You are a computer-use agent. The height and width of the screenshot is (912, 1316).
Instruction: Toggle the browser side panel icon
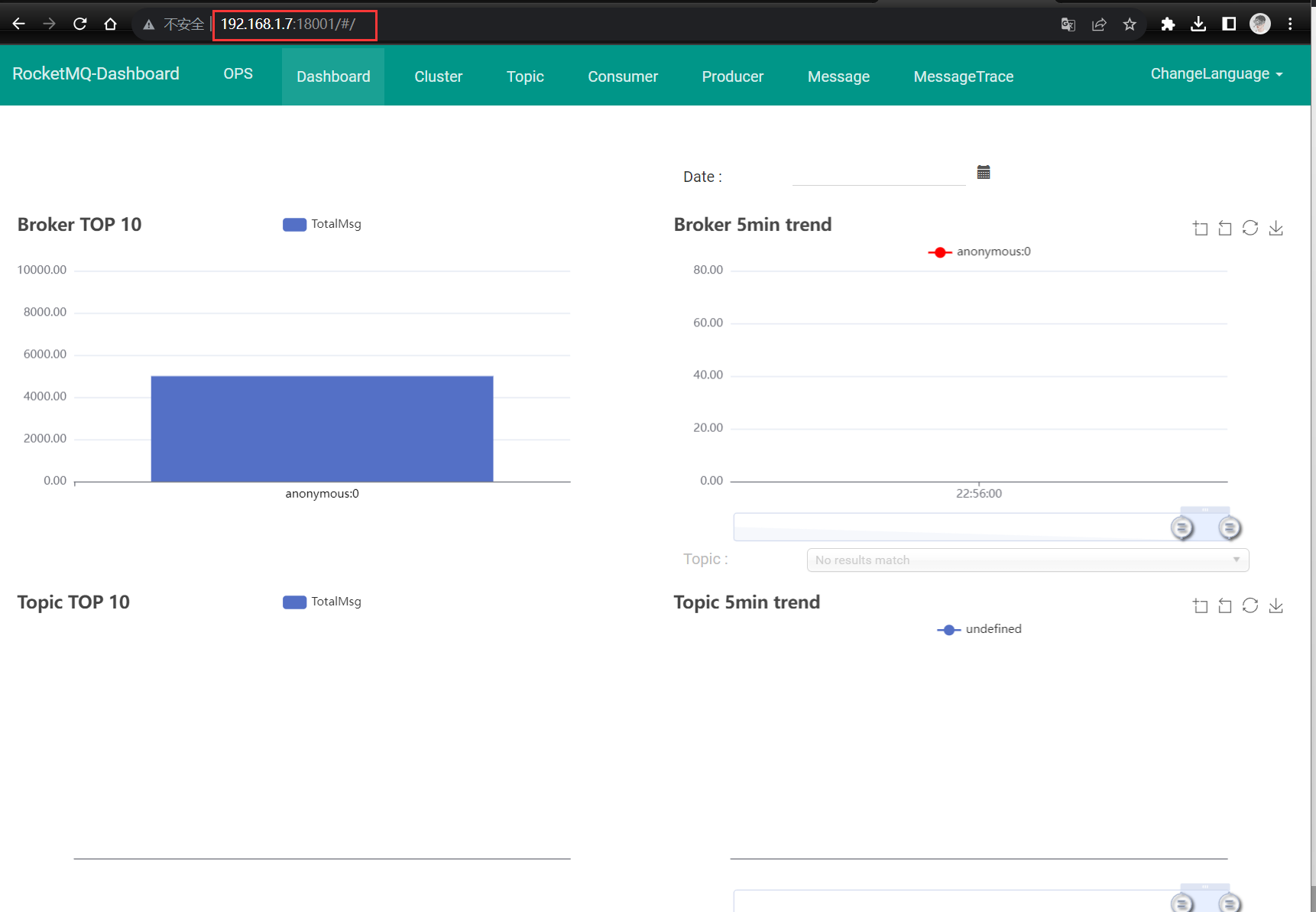tap(1229, 24)
